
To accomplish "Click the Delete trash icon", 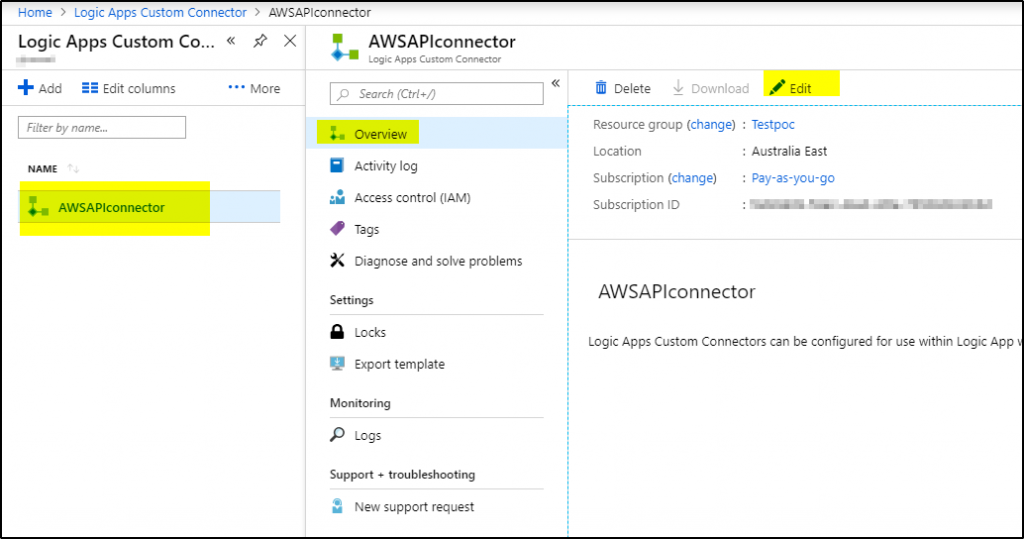I will click(x=601, y=88).
